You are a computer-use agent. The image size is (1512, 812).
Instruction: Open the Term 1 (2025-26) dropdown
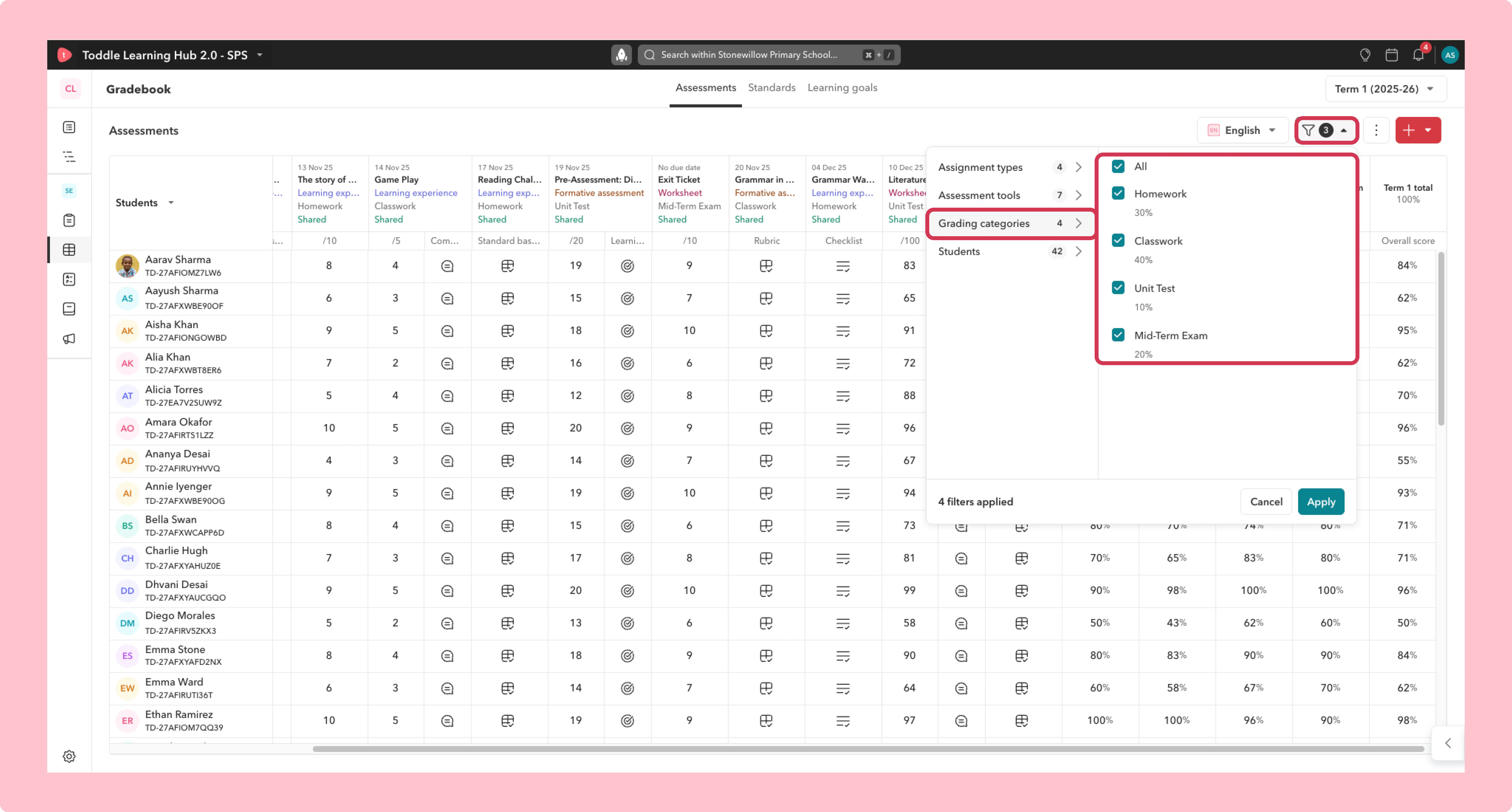pos(1385,89)
